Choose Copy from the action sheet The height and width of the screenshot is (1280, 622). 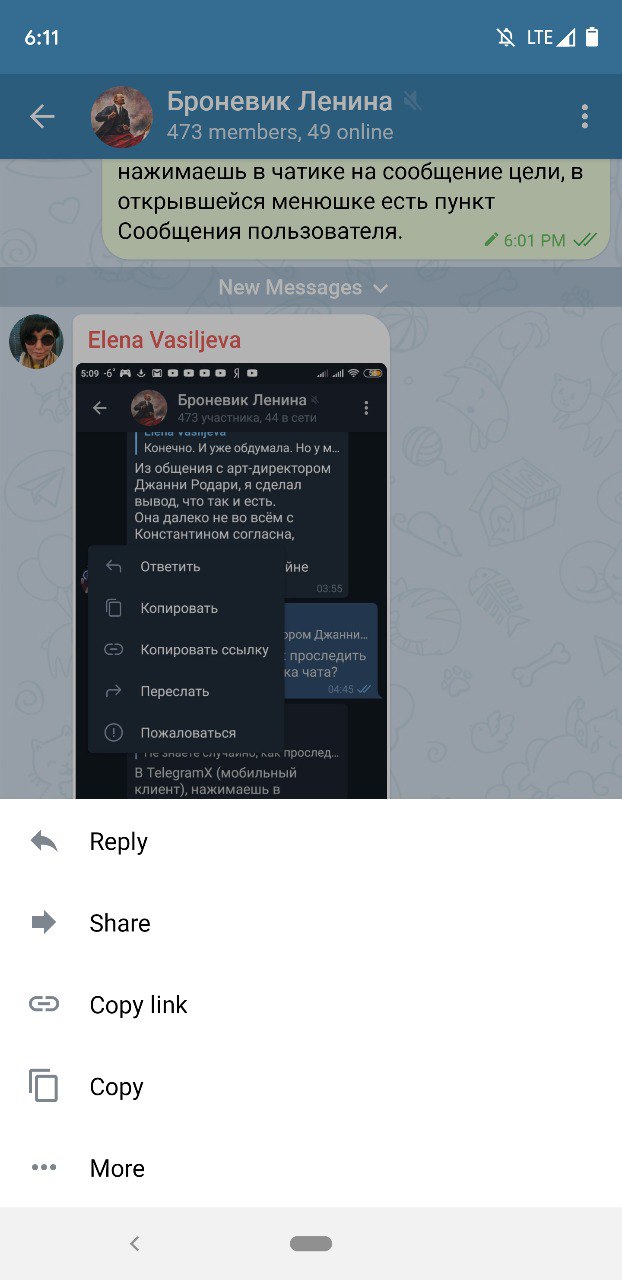click(311, 1086)
